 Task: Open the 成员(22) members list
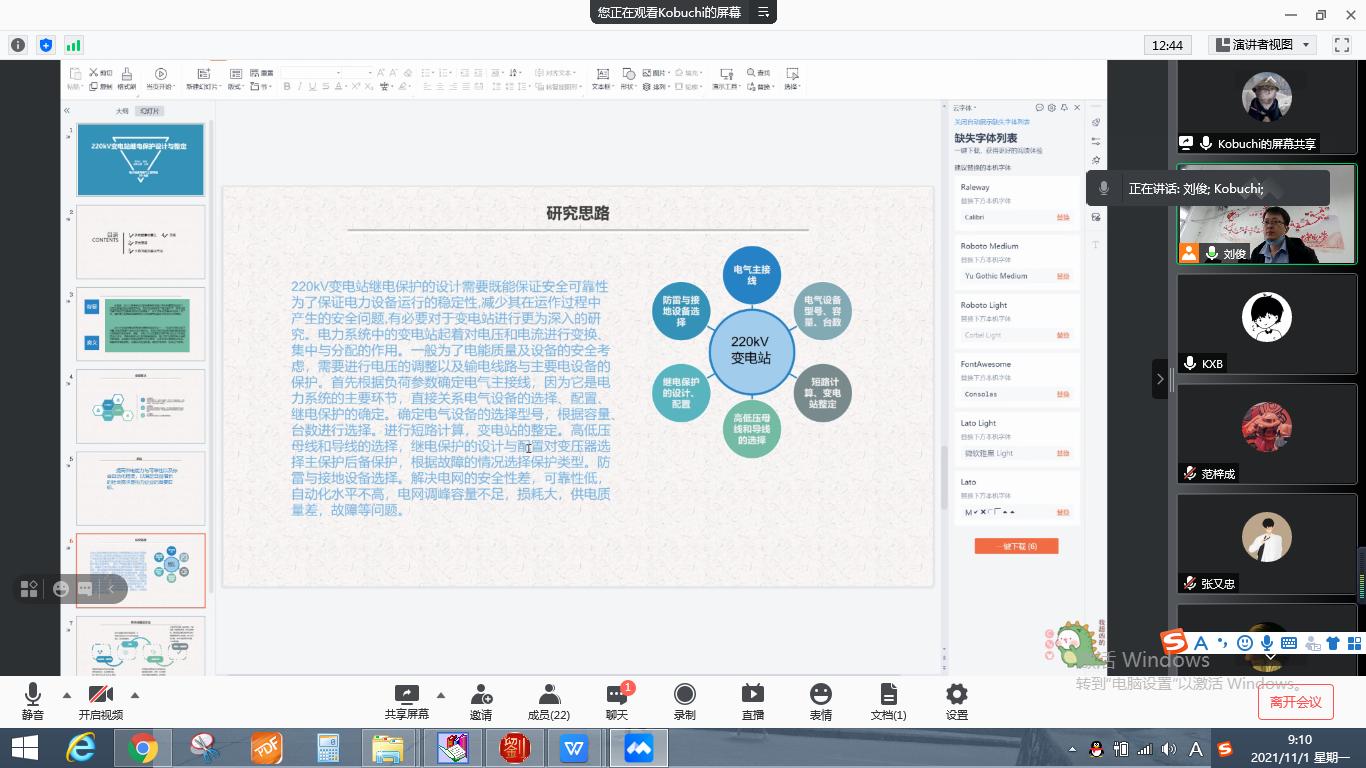pos(548,701)
